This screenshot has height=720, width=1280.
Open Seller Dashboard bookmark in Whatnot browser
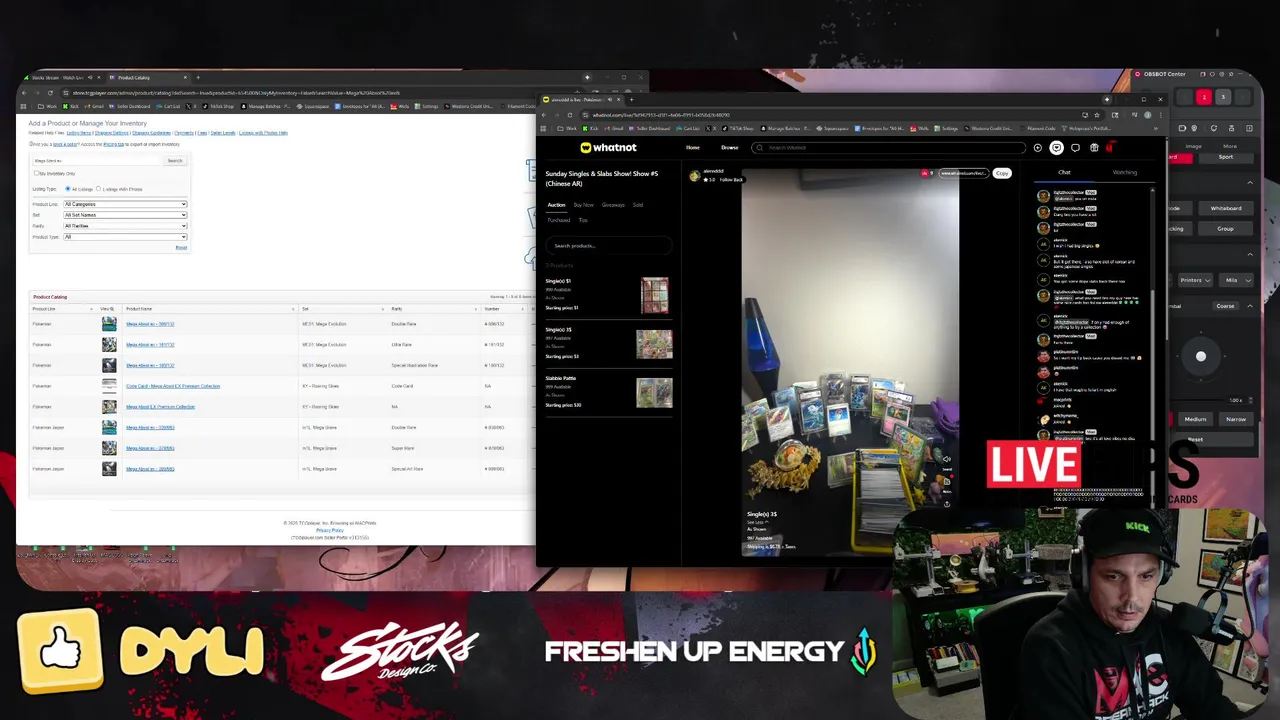[652, 128]
